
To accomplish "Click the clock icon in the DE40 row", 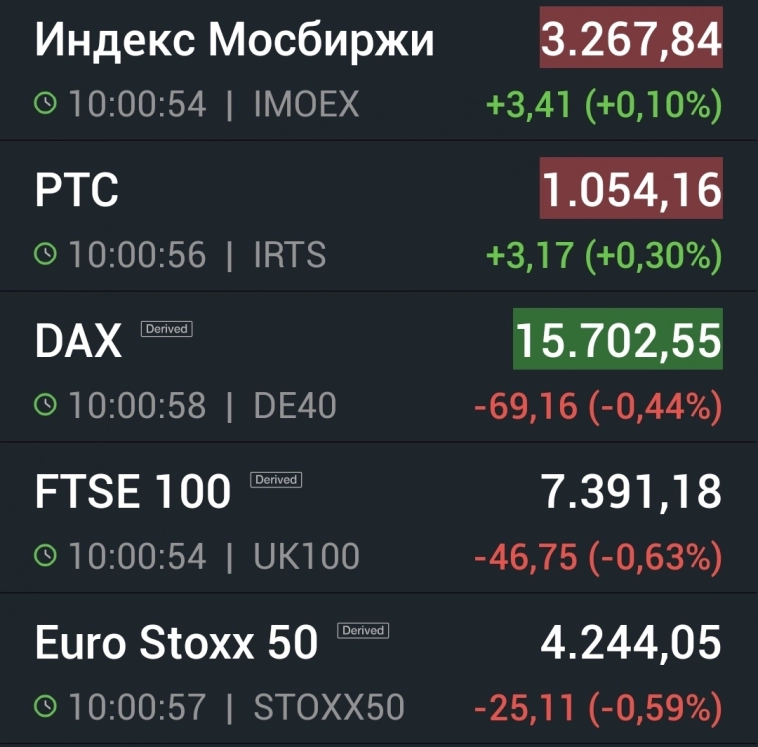I will 46,405.
